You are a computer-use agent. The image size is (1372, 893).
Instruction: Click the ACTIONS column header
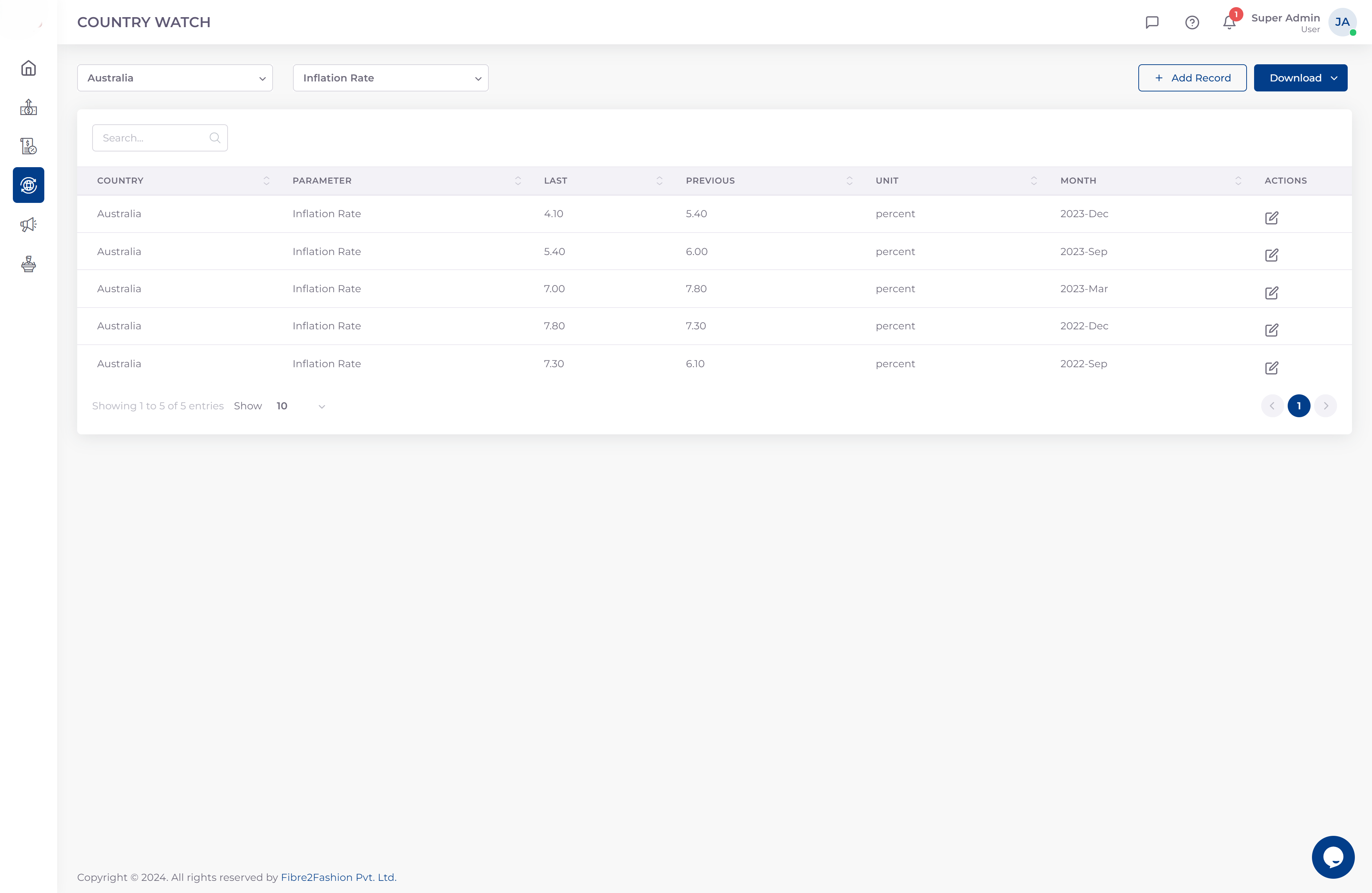[1286, 180]
